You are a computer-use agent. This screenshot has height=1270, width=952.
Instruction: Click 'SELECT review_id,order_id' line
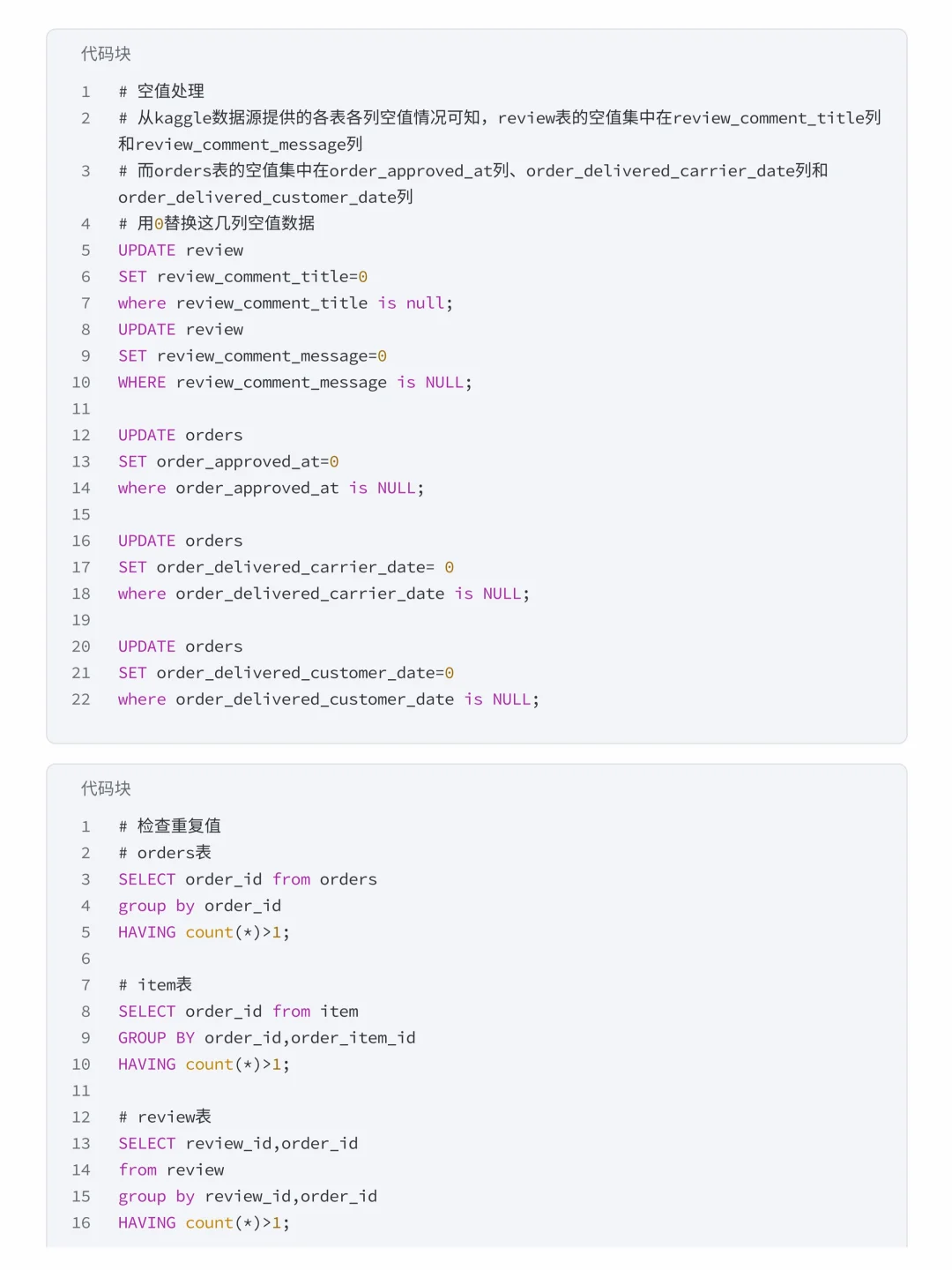pos(238,1143)
